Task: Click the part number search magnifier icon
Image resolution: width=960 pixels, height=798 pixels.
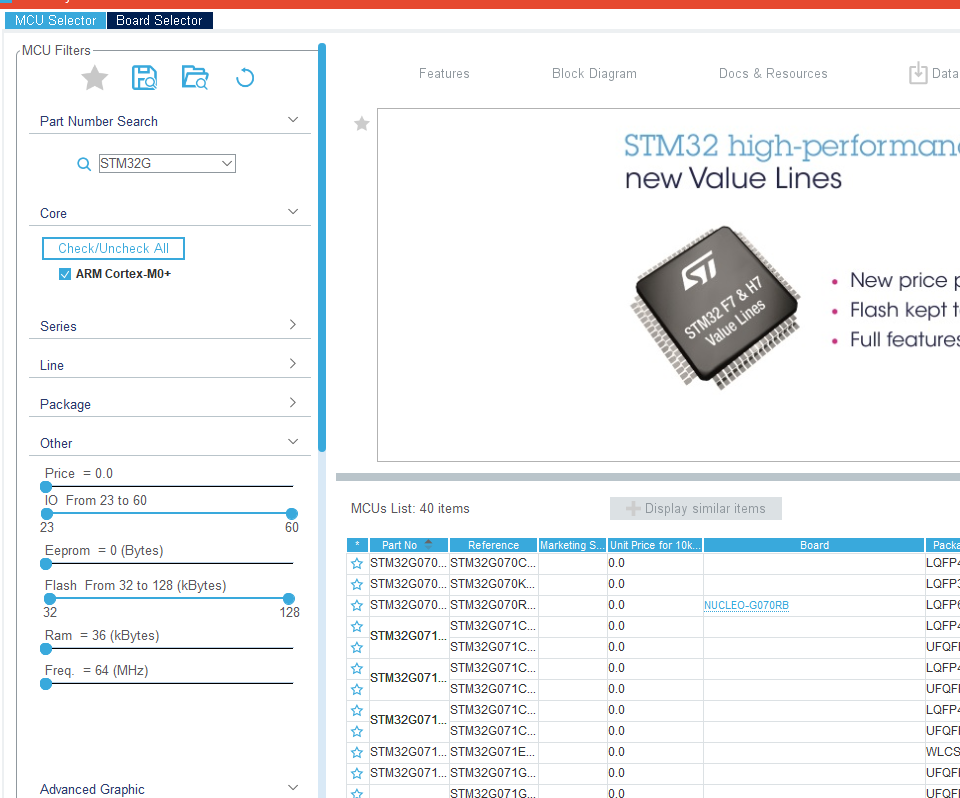Action: [84, 164]
